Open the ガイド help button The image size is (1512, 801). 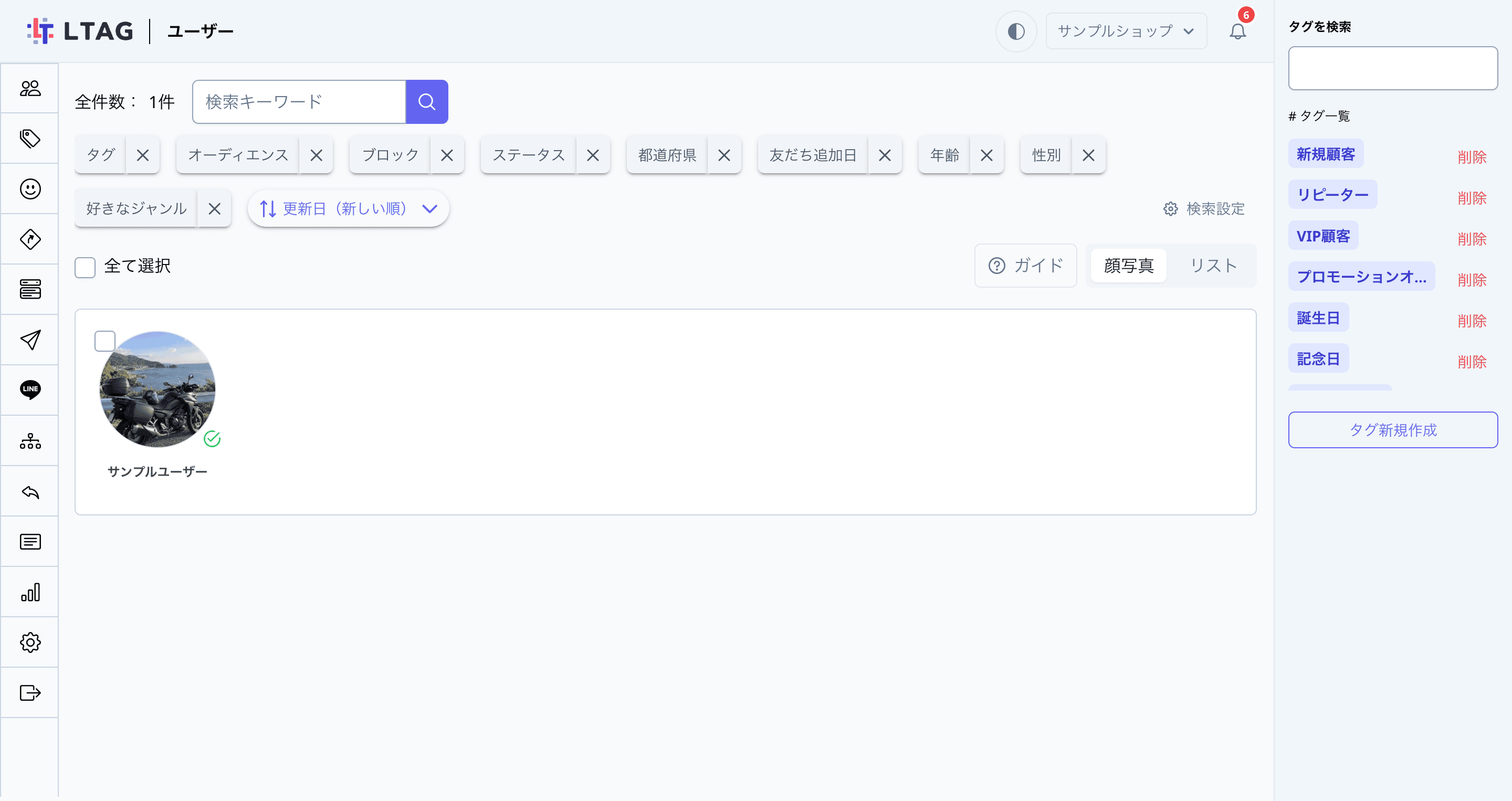click(x=1025, y=266)
